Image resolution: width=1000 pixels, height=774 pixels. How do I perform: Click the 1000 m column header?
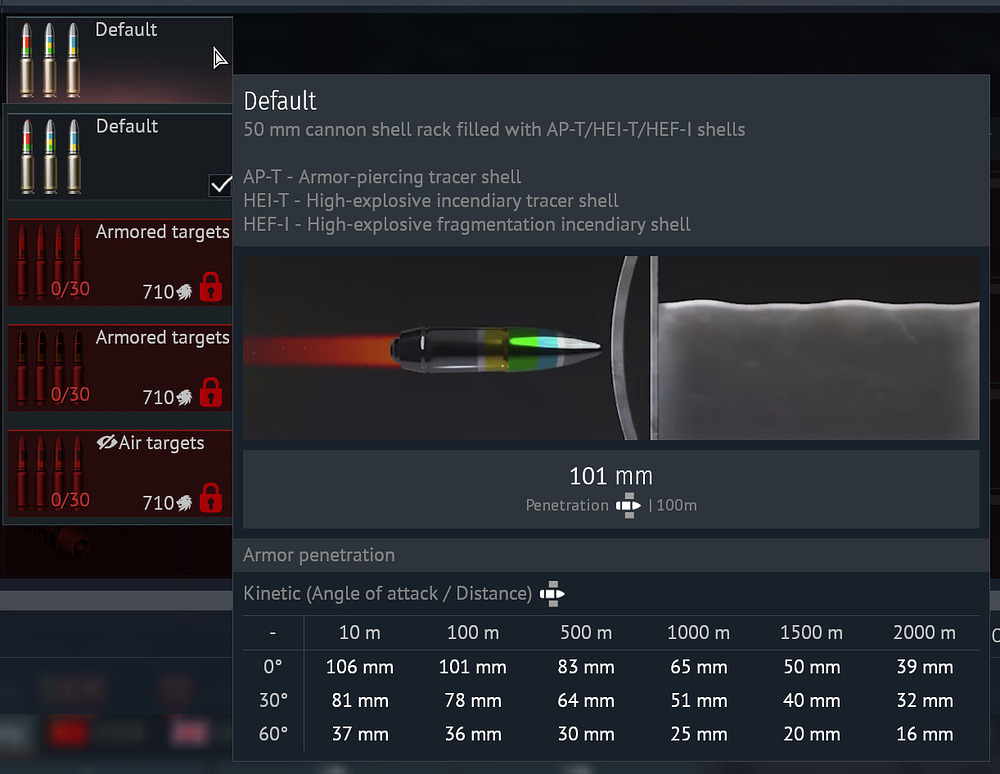[698, 632]
